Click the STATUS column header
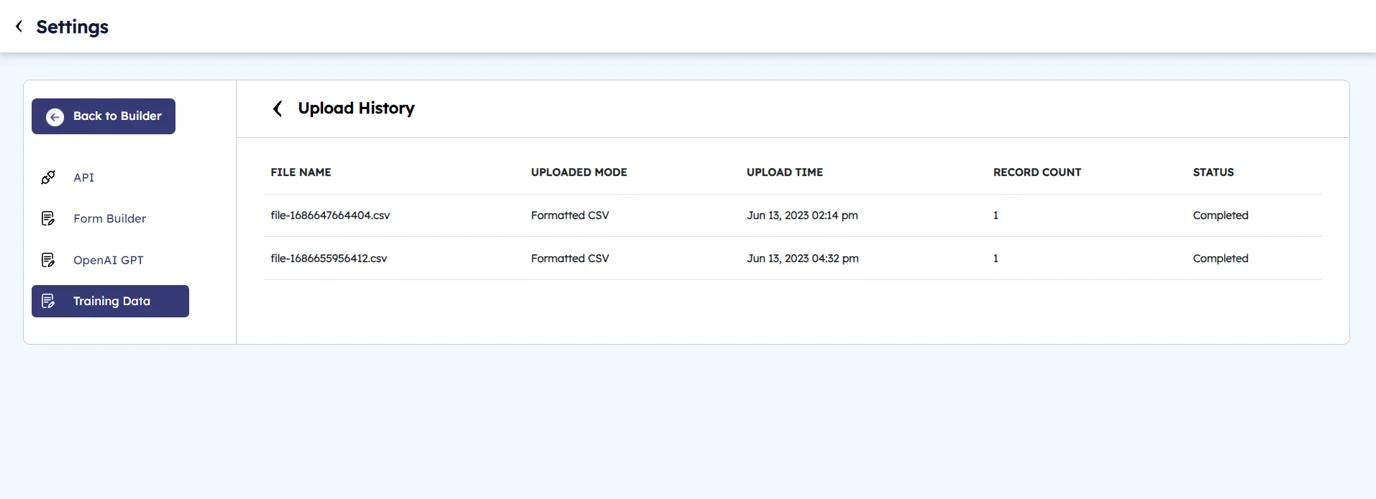Image resolution: width=1376 pixels, height=499 pixels. pyautogui.click(x=1213, y=172)
